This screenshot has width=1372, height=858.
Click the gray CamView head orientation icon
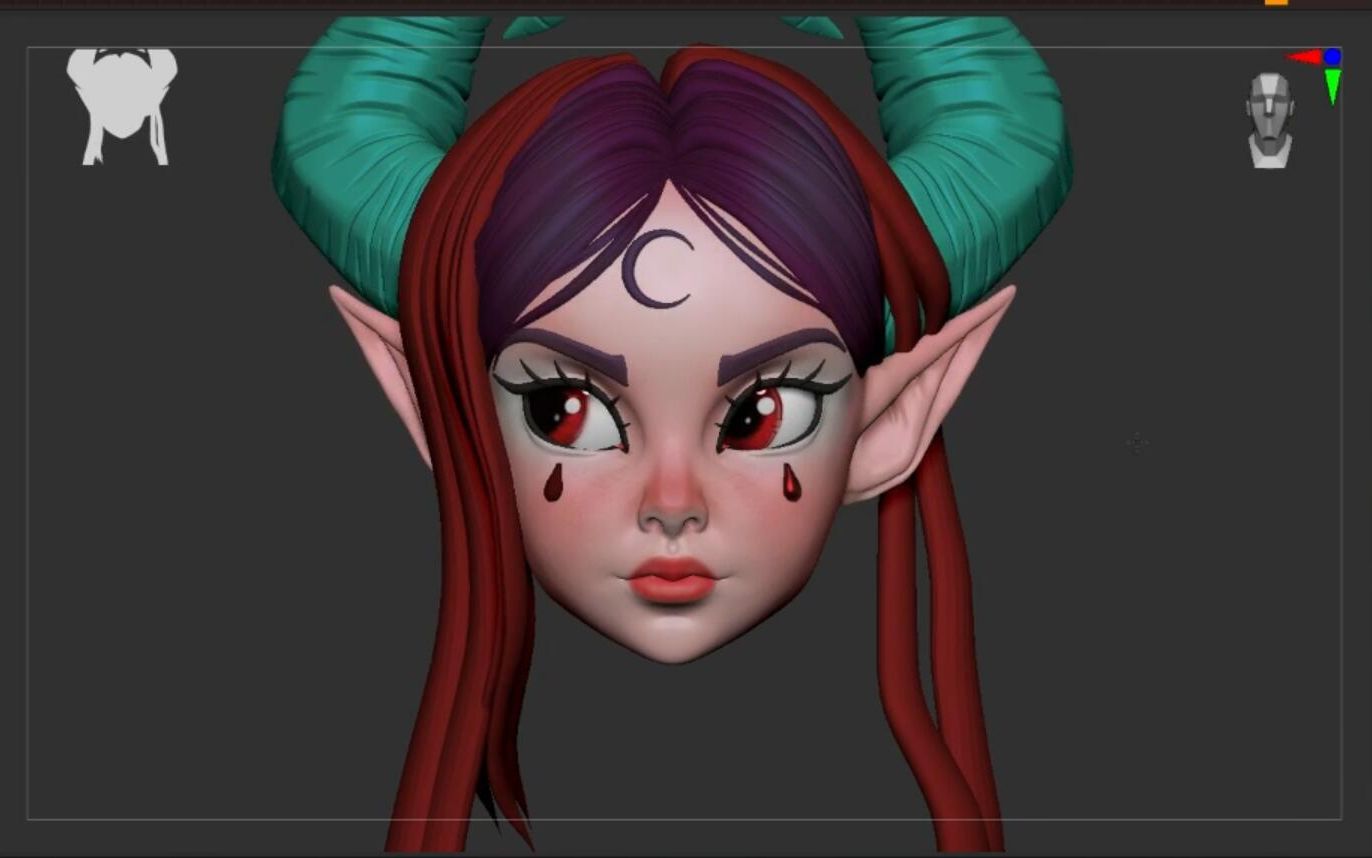[x=1270, y=120]
